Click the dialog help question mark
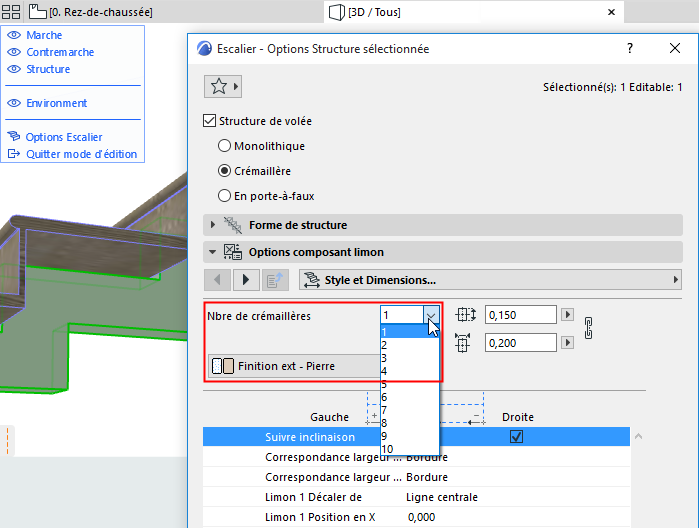This screenshot has height=528, width=699. click(630, 48)
